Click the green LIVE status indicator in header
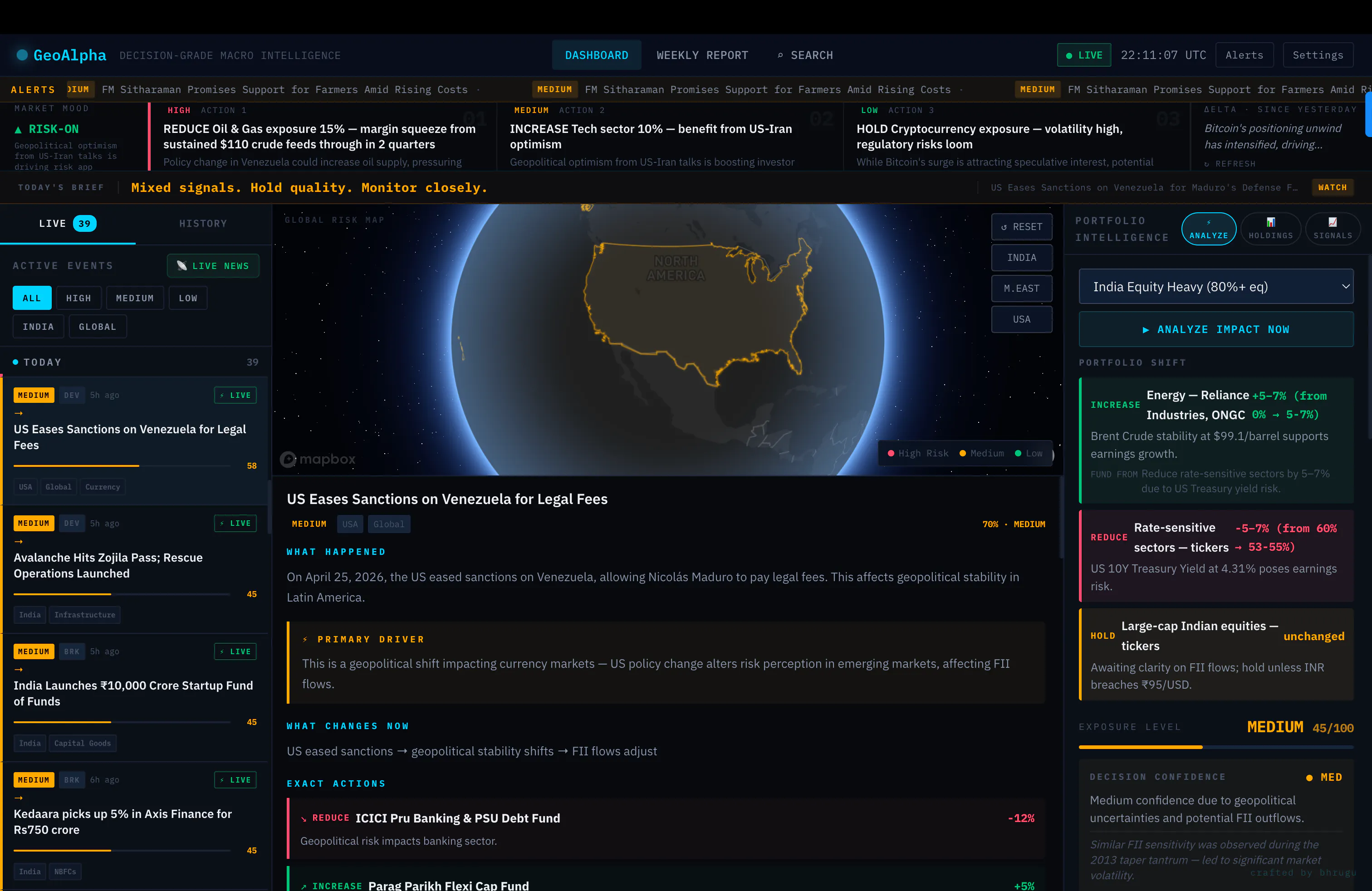Screen dimensions: 1372x891 click(x=1084, y=55)
